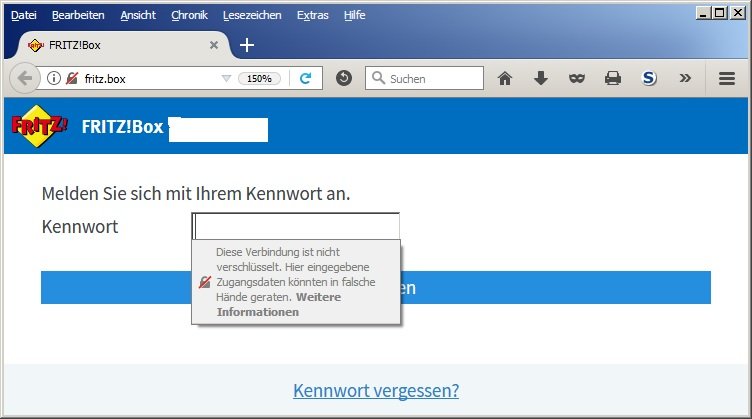Click the FRITZ!Box header title text
The width and height of the screenshot is (752, 419).
123,127
